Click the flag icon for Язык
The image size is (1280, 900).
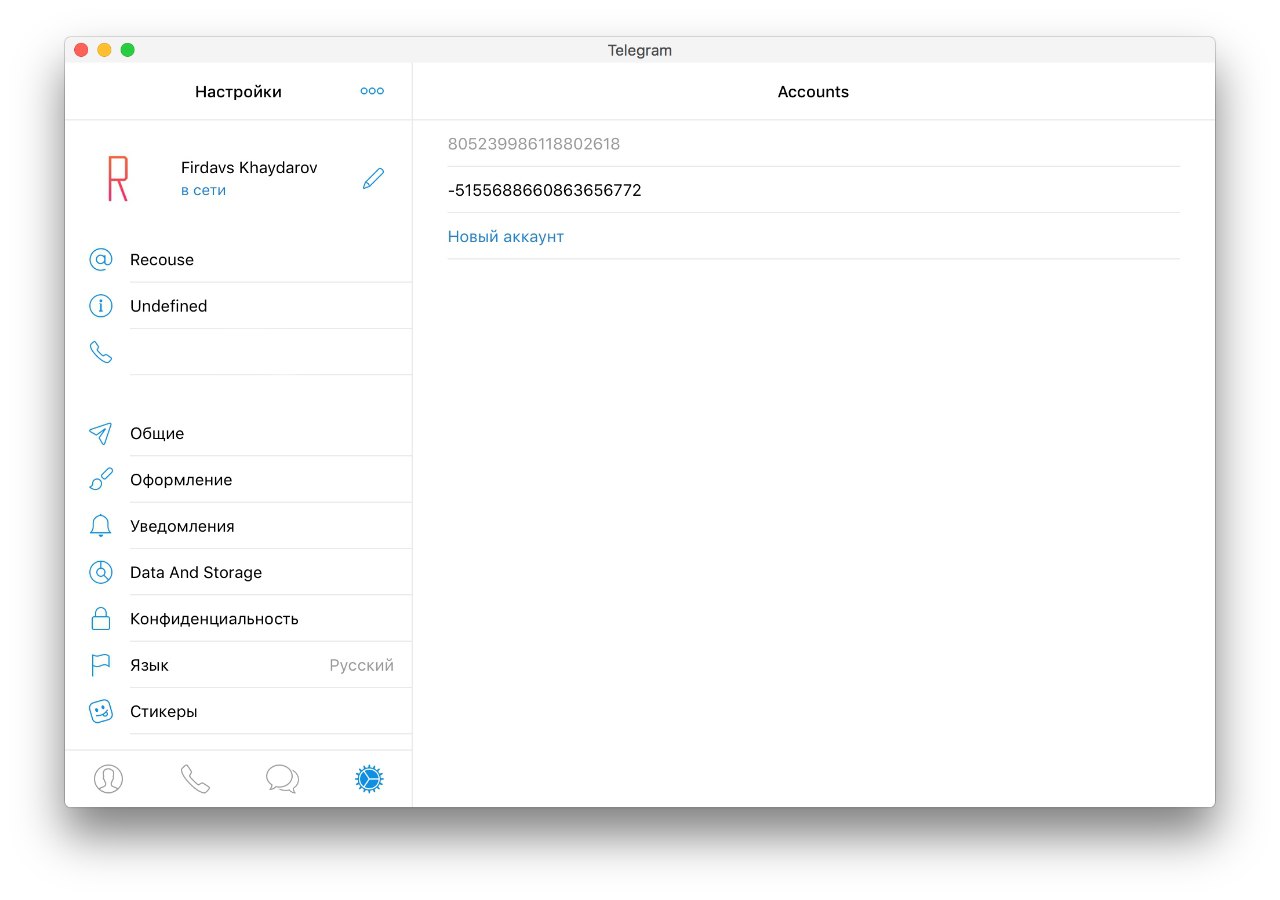click(x=101, y=665)
